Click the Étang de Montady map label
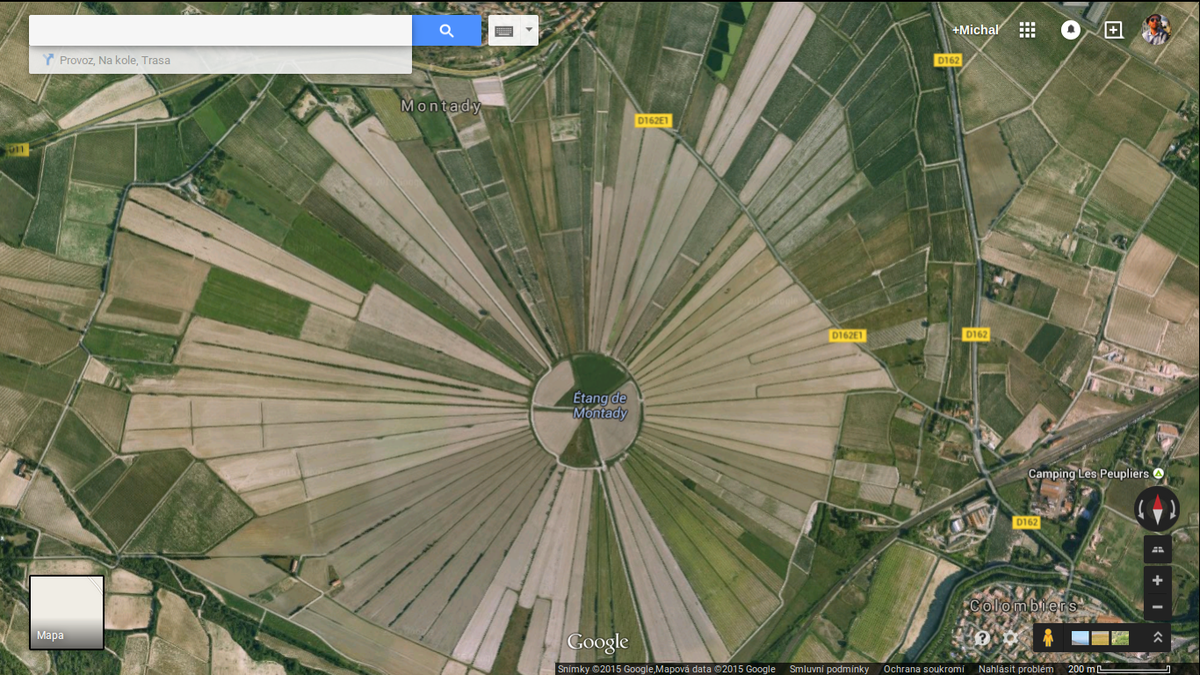The width and height of the screenshot is (1200, 675). tap(600, 406)
